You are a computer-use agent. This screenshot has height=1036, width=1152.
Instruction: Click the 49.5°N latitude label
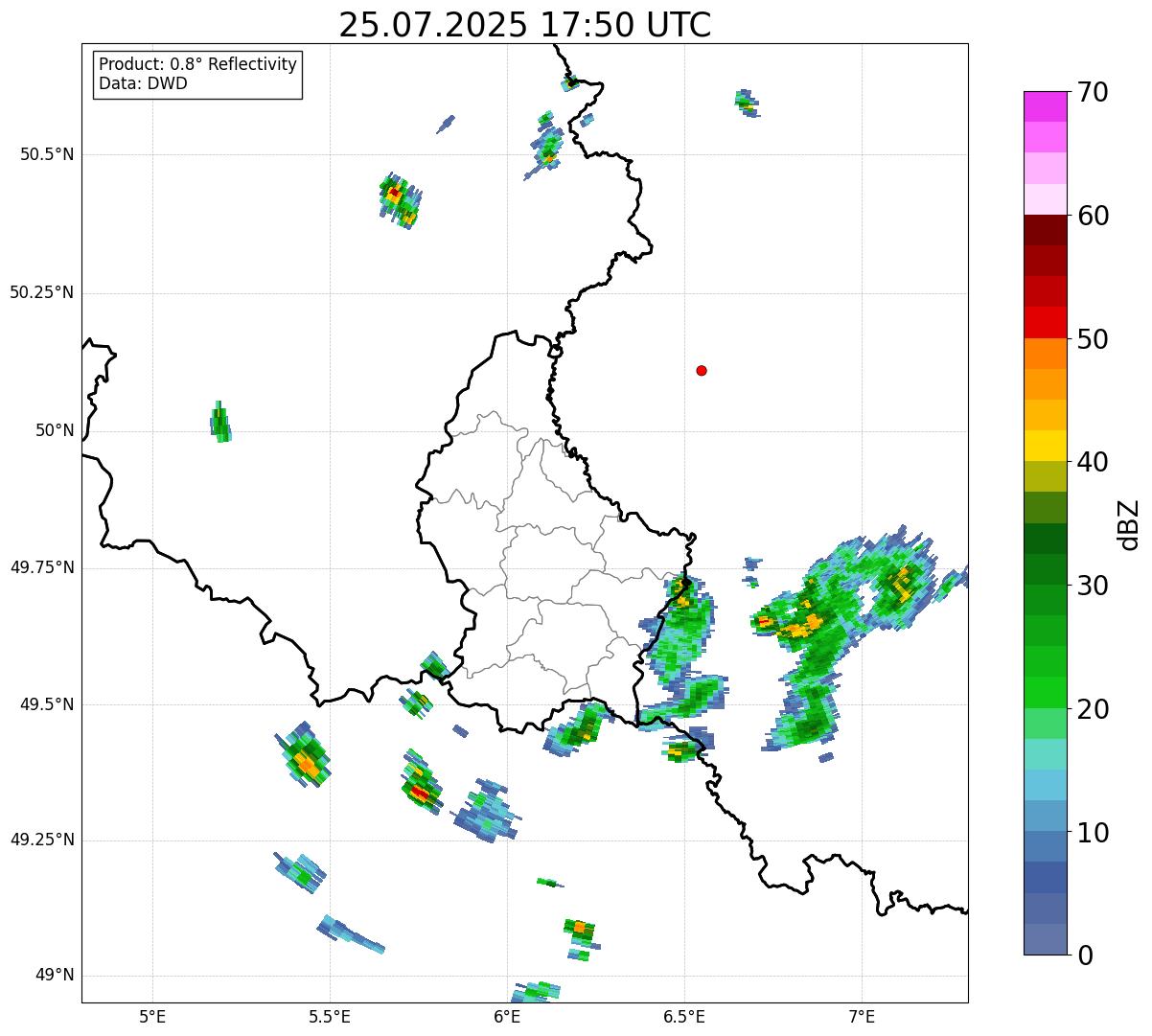pyautogui.click(x=46, y=704)
